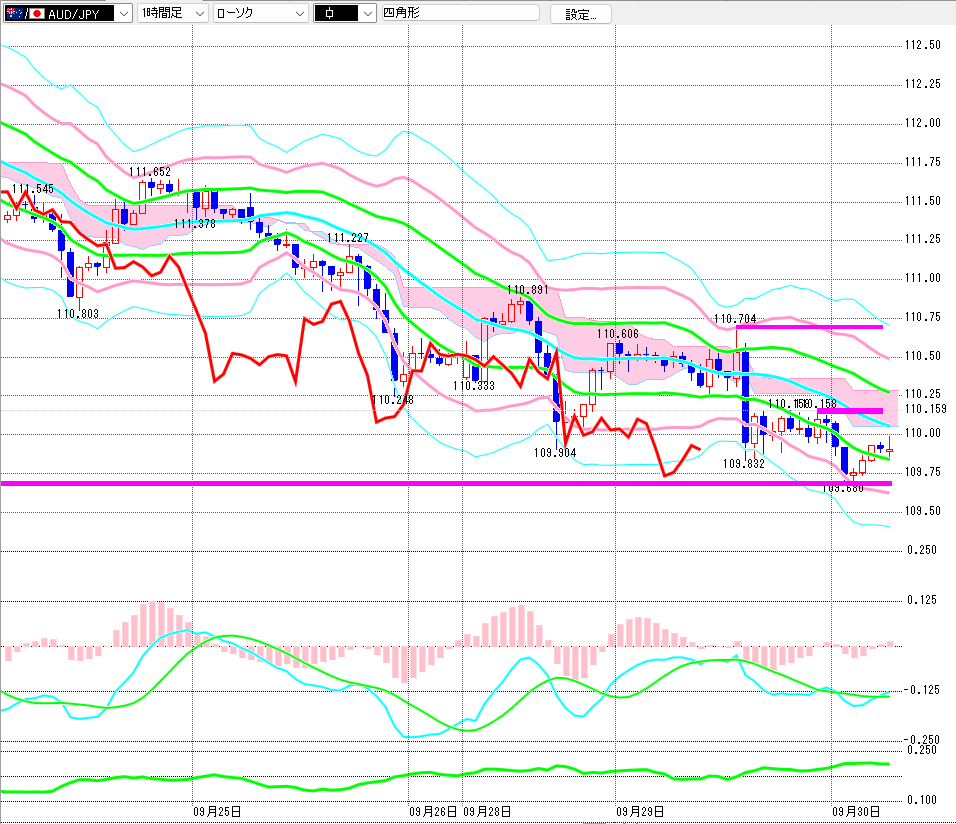Screen dimensions: 956x824
Task: Click the 110.891 high price label
Action: pos(528,290)
